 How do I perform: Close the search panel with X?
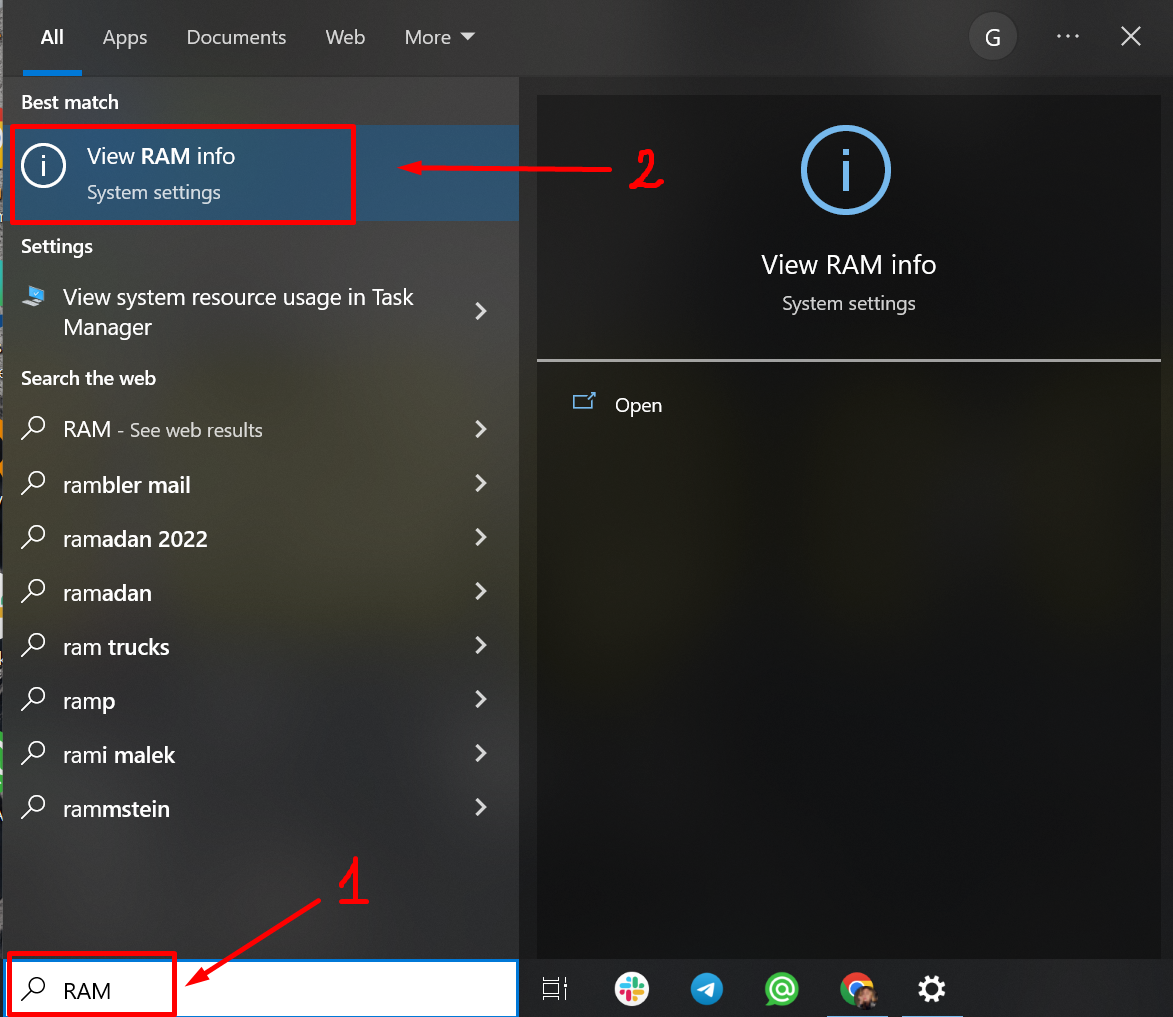1131,37
